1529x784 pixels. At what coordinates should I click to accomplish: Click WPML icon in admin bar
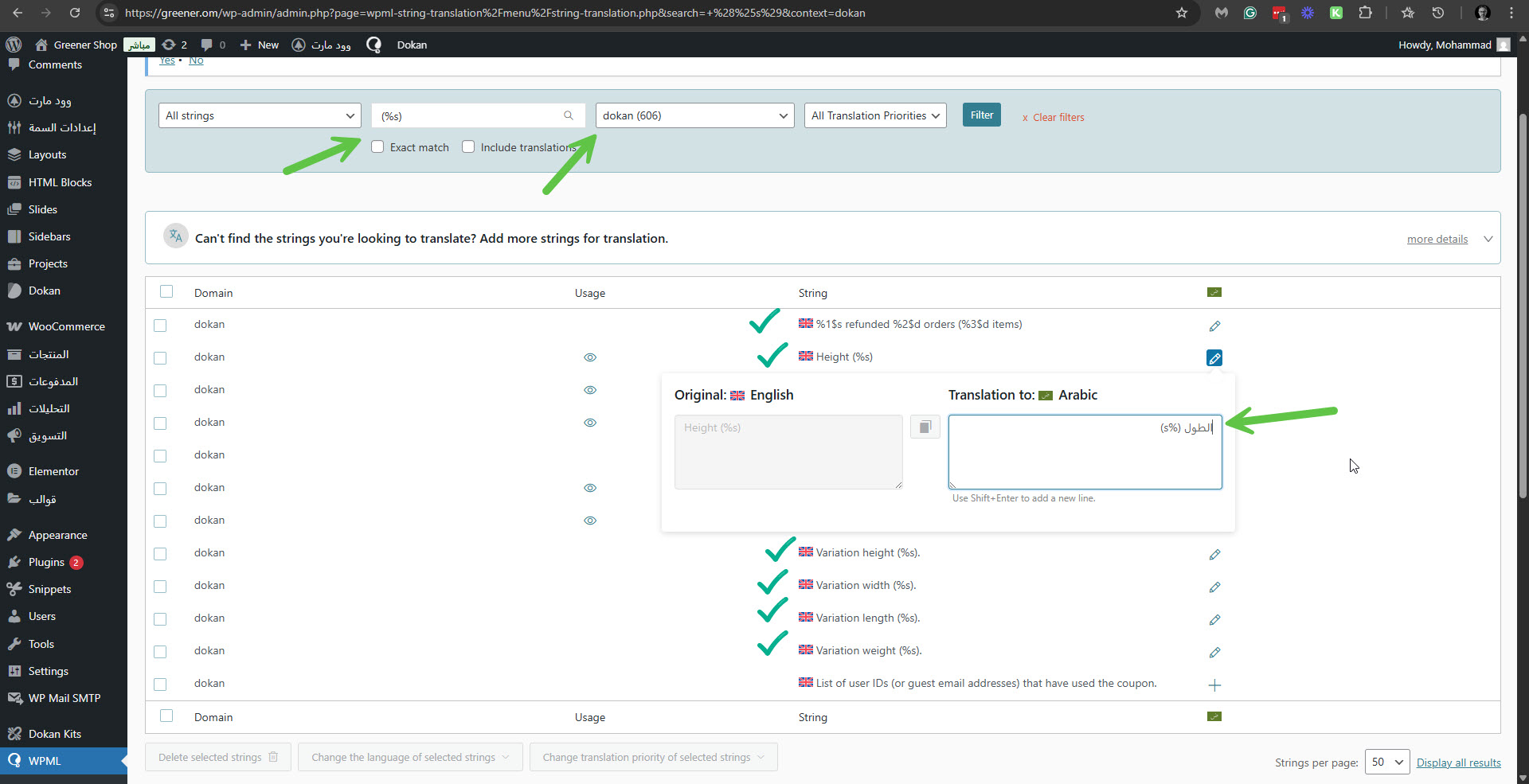(x=373, y=45)
